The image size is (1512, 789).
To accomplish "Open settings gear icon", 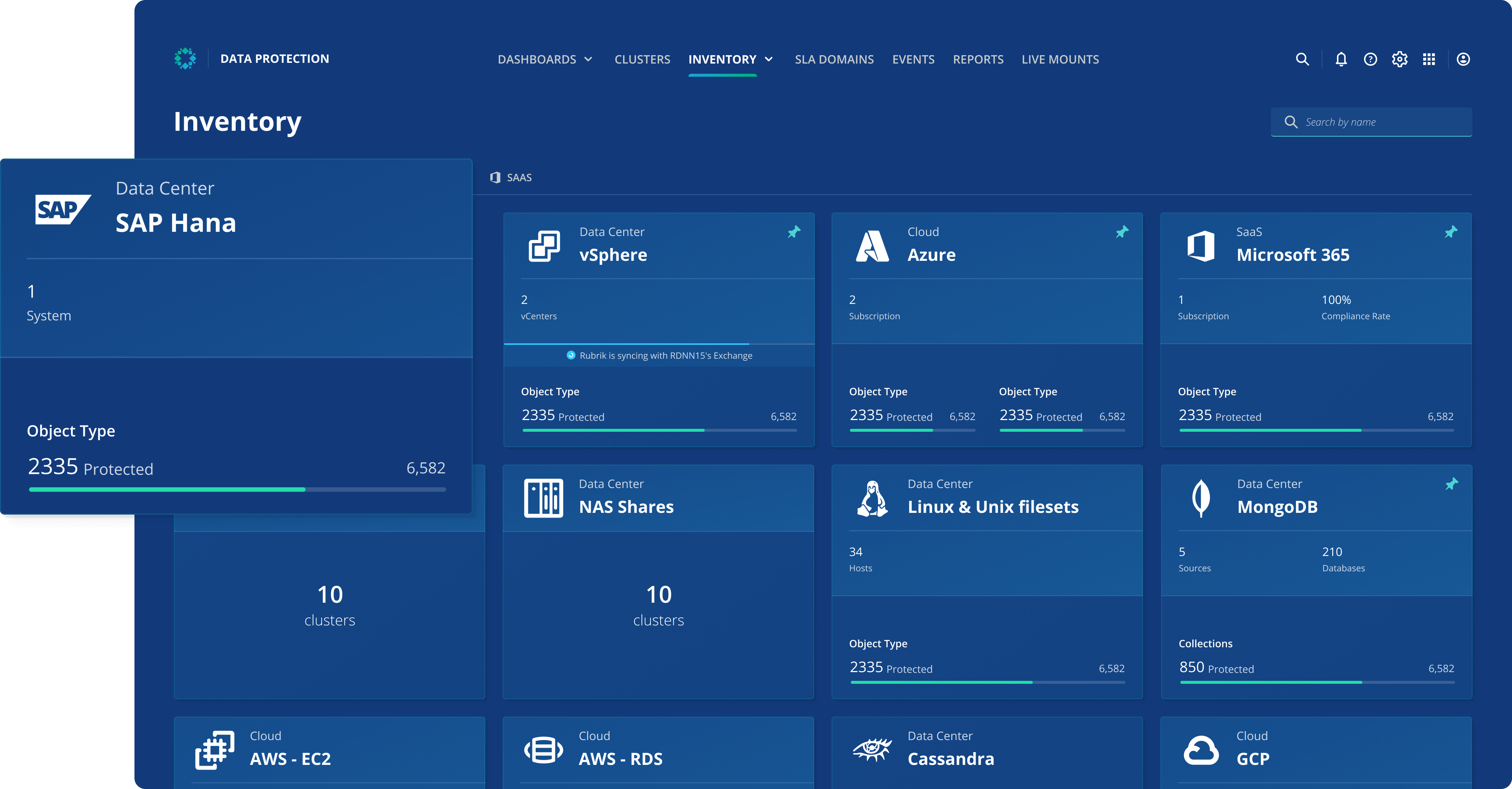I will click(1399, 59).
